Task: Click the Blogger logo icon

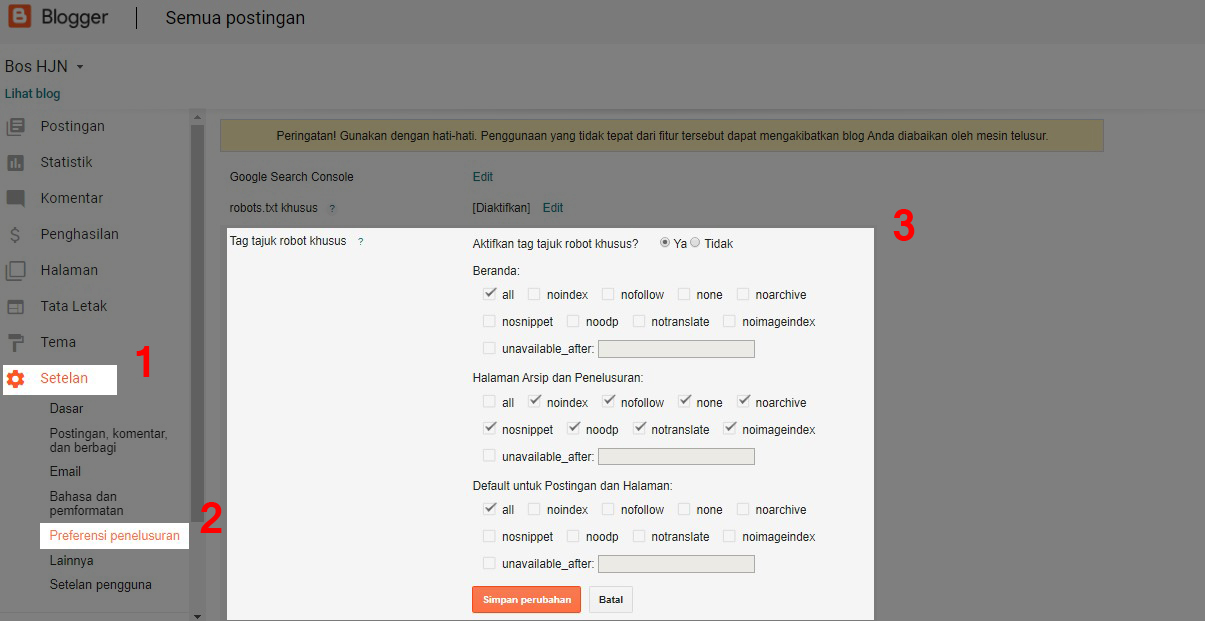Action: (x=20, y=17)
